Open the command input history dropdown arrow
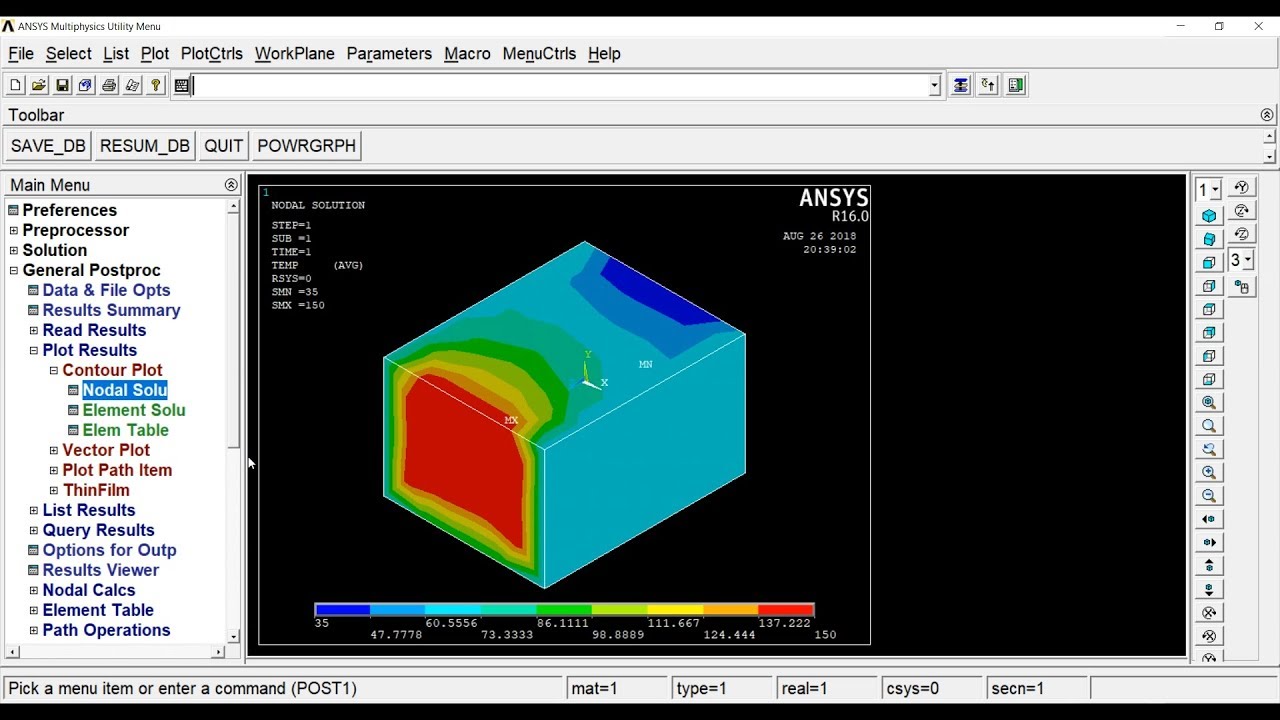 click(x=935, y=86)
